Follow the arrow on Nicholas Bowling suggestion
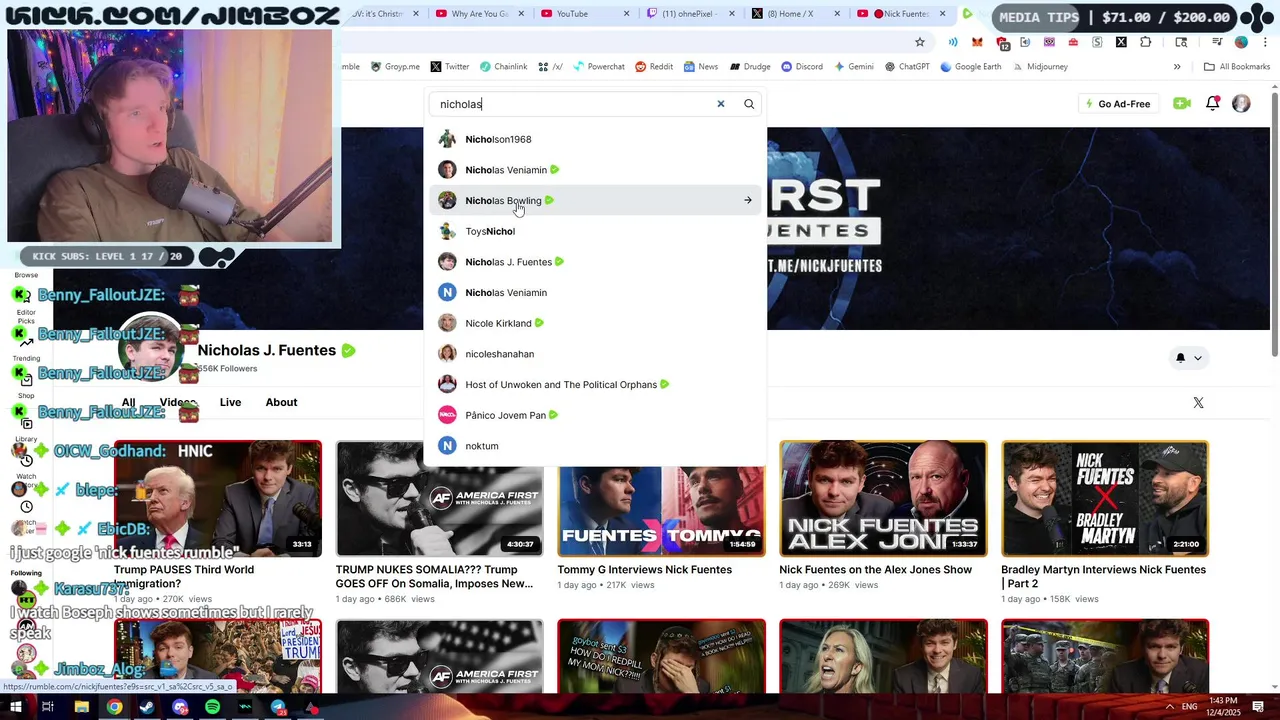This screenshot has height=720, width=1280. [747, 201]
